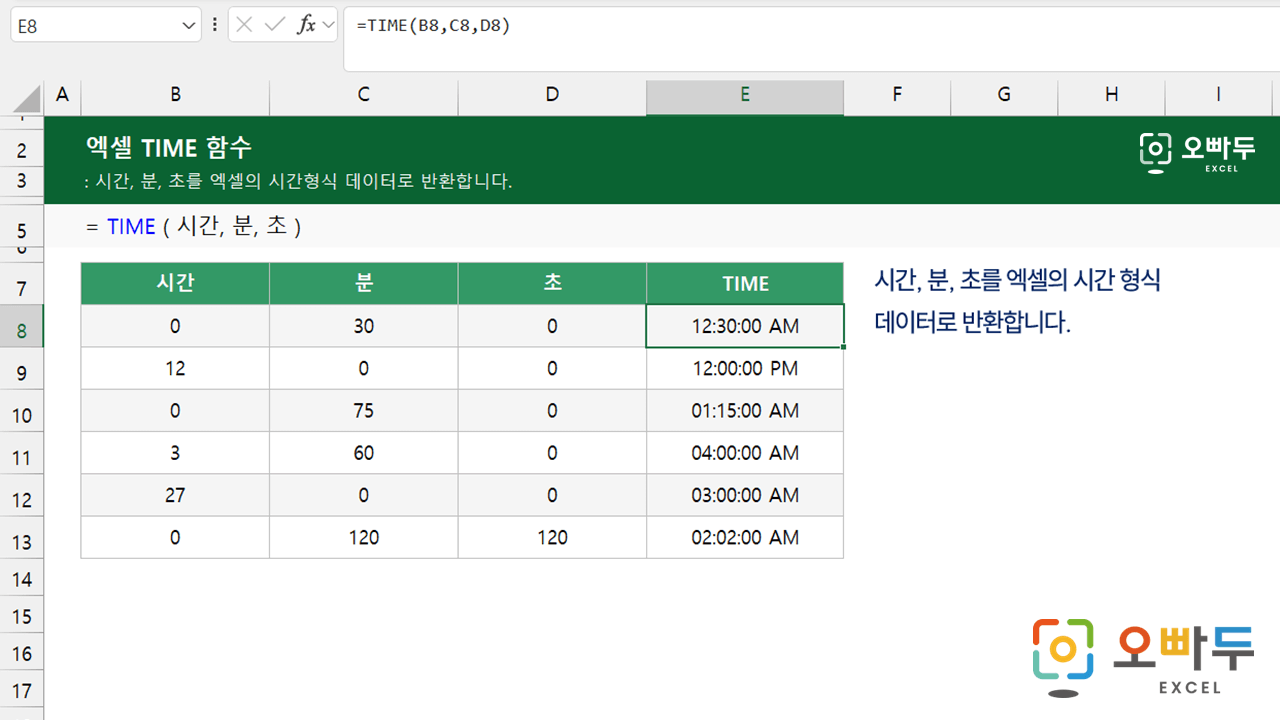Click inside the Name Box showing E8
1280x720 pixels.
(x=95, y=27)
